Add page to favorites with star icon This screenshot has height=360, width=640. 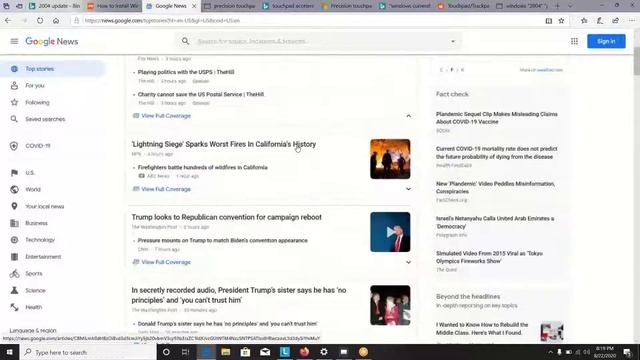(562, 20)
